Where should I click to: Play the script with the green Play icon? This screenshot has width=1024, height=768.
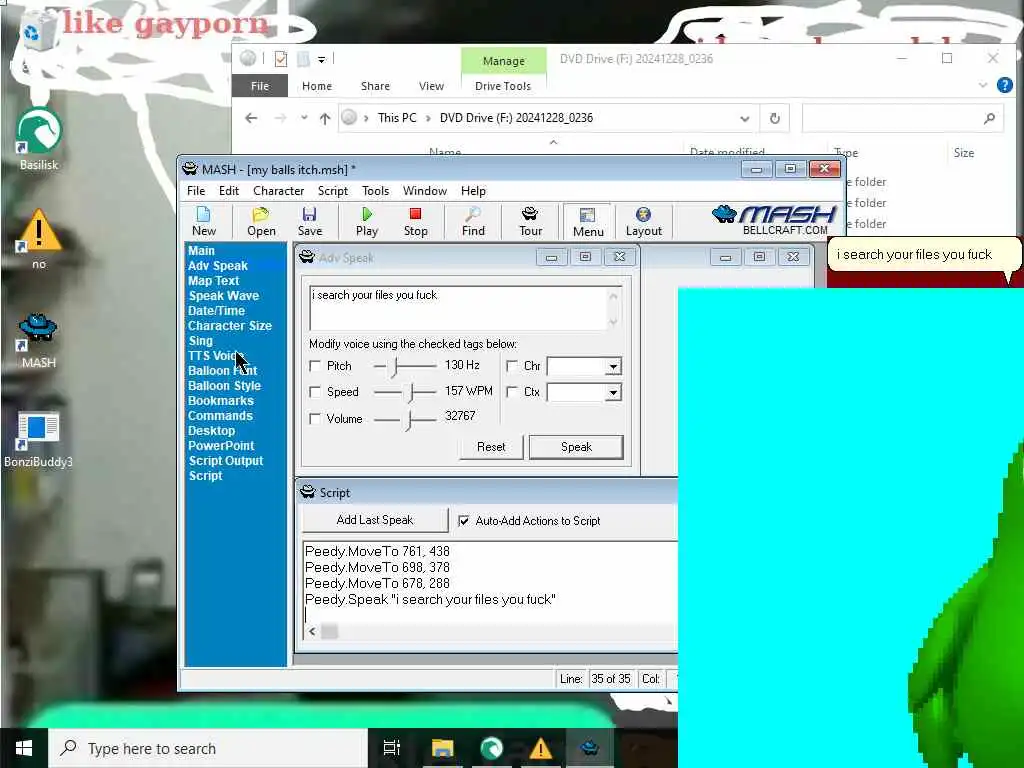click(x=367, y=221)
